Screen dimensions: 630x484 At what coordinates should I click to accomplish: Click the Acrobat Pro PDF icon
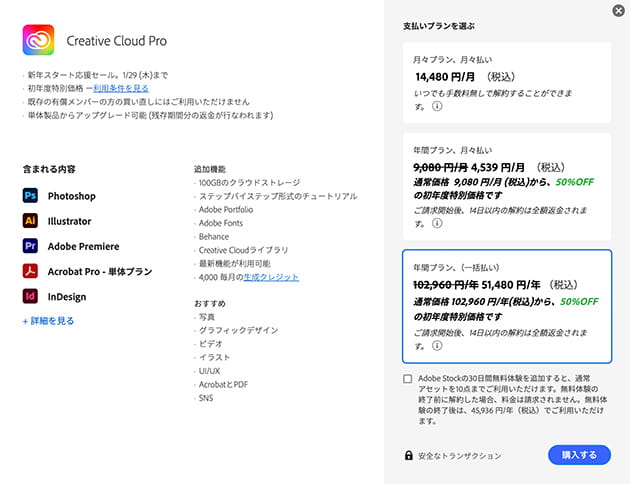click(x=30, y=271)
